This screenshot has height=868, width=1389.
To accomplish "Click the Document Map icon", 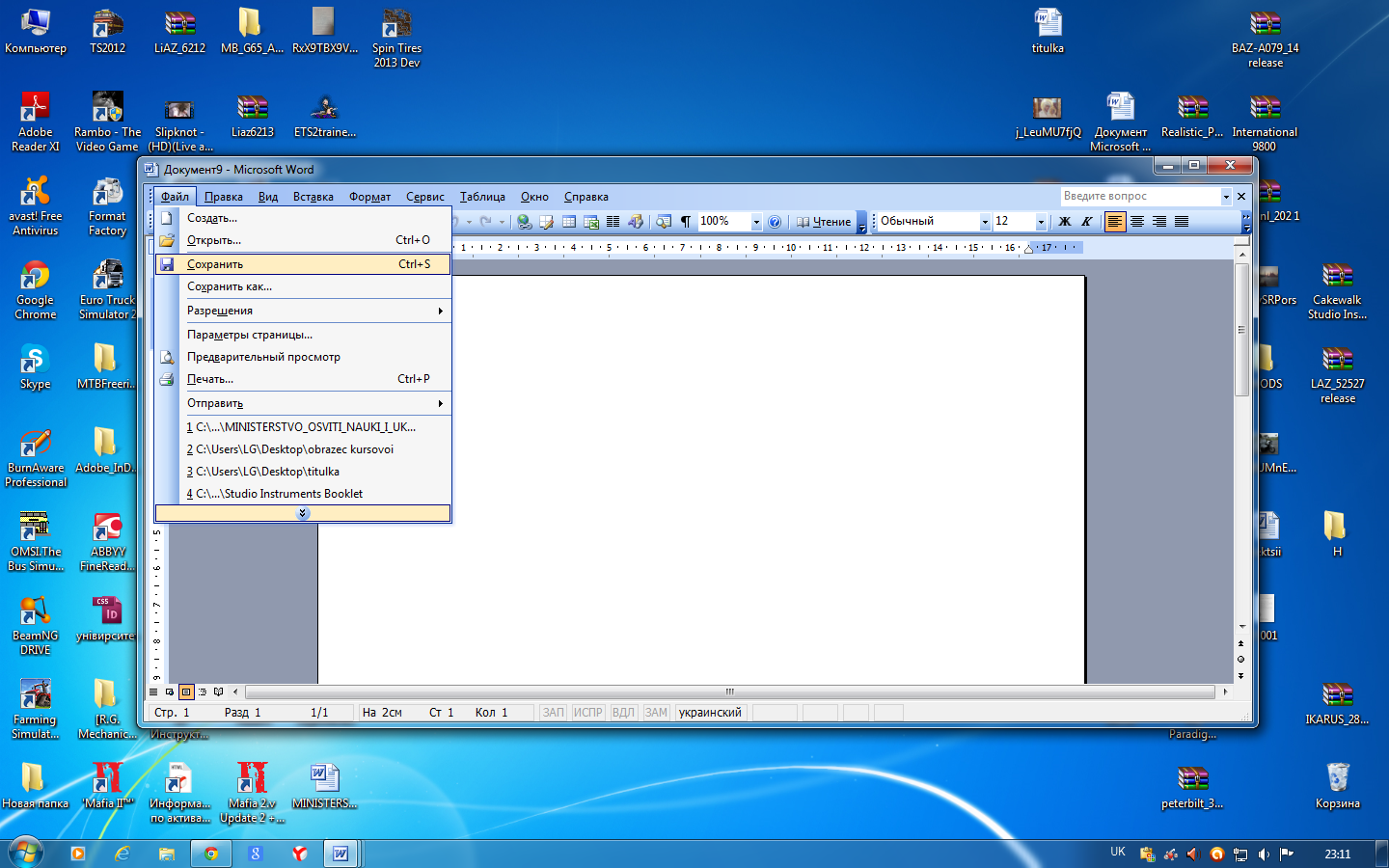I will [x=664, y=222].
